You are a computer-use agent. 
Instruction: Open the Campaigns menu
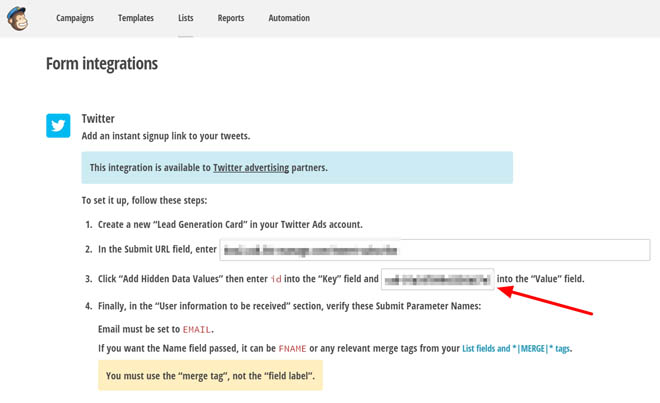75,18
